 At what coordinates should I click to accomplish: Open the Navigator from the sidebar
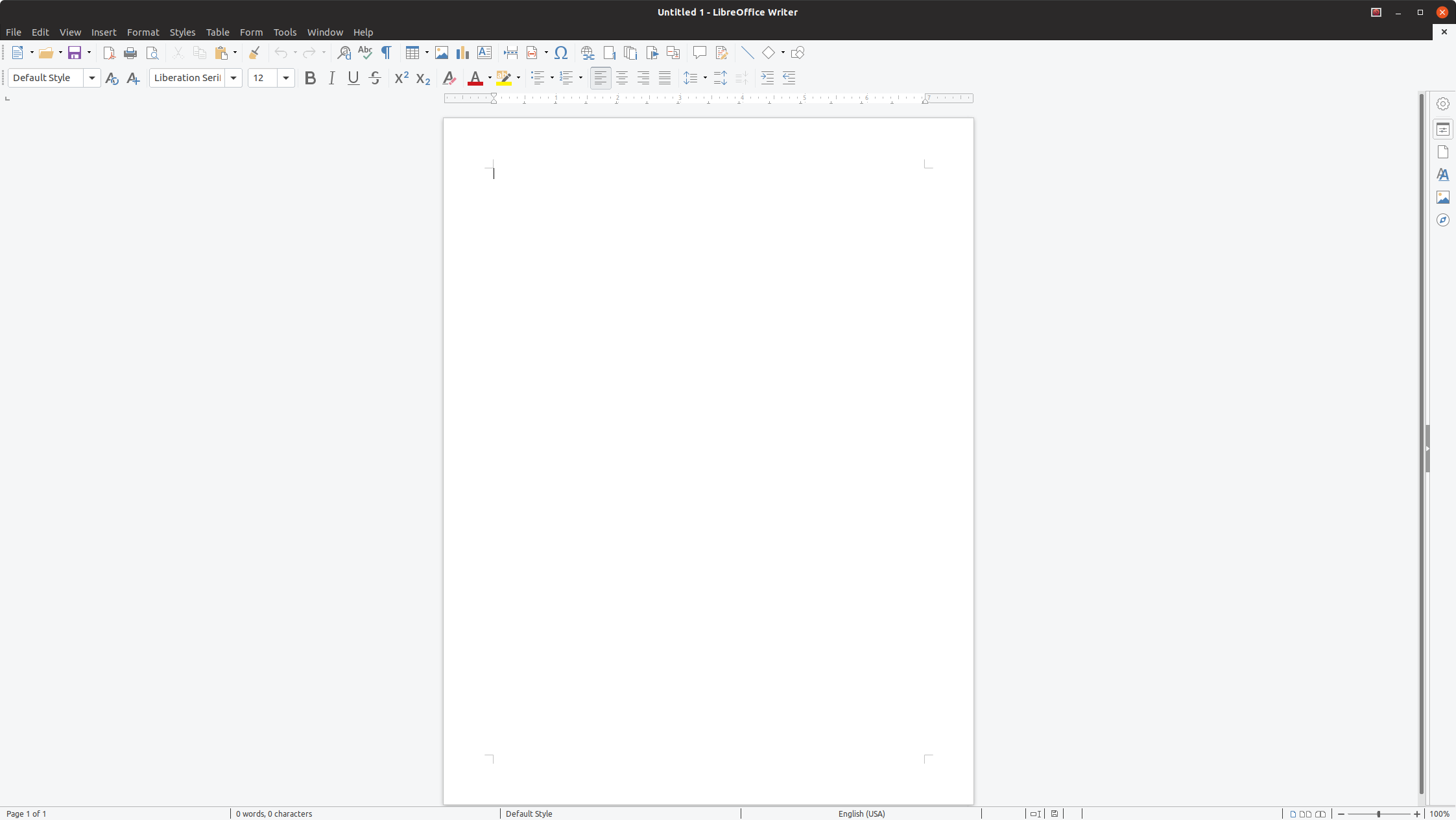1442,220
